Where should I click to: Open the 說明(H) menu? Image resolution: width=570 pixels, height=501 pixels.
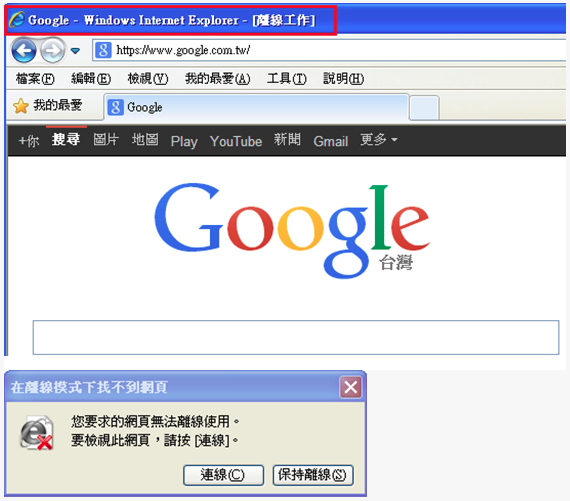(344, 79)
